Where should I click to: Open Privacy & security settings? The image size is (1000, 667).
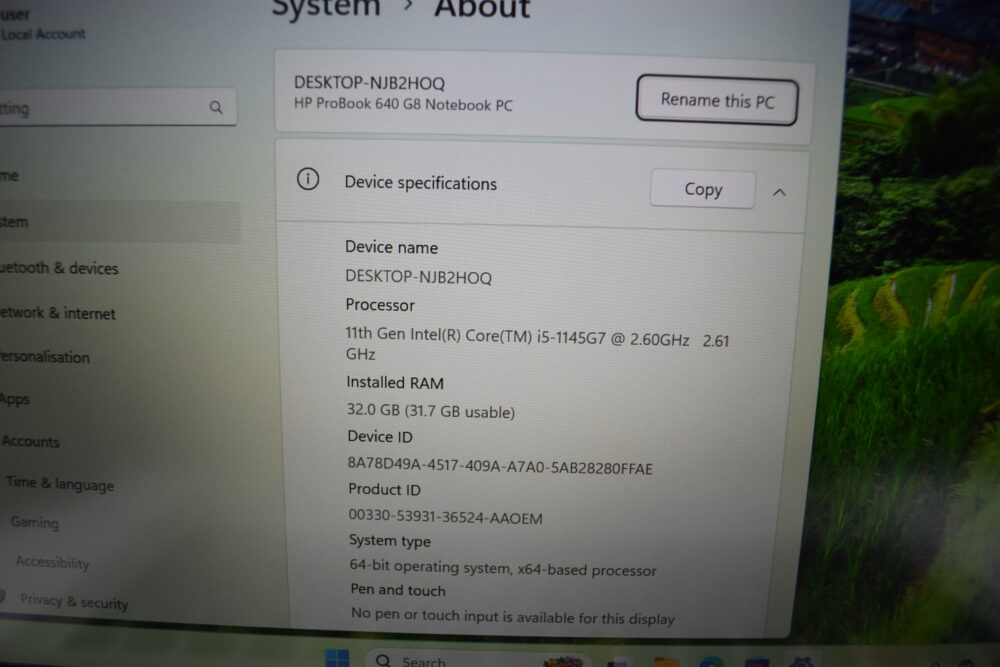pos(74,601)
